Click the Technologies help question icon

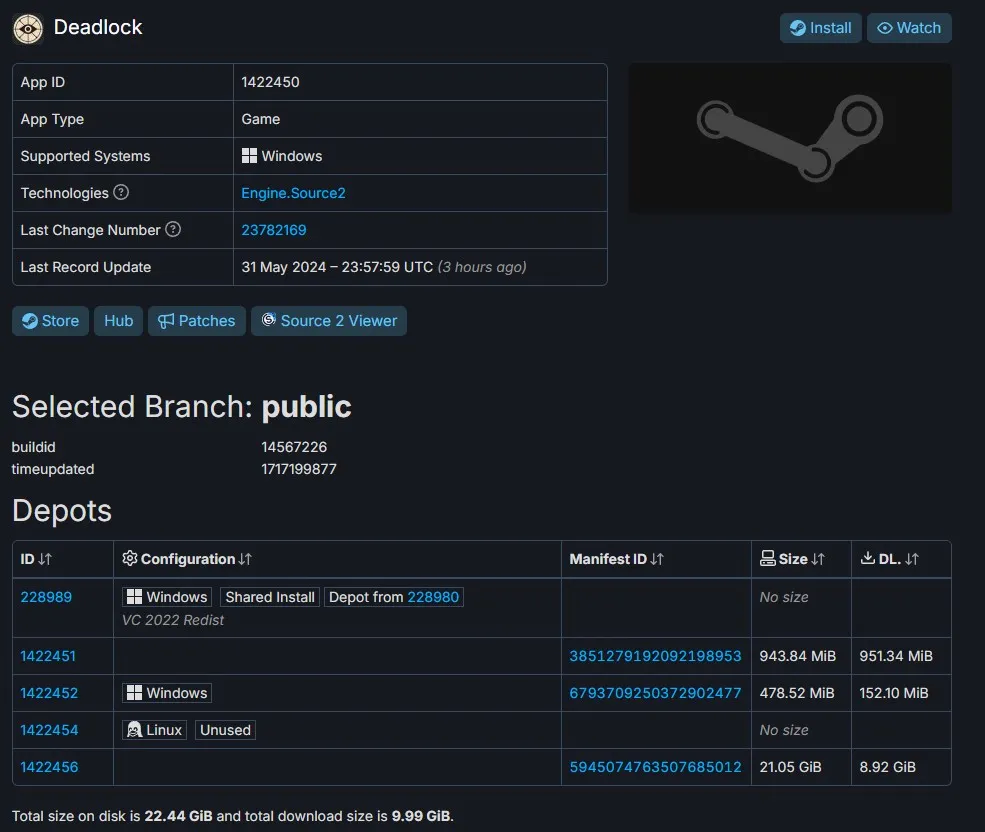pos(121,192)
